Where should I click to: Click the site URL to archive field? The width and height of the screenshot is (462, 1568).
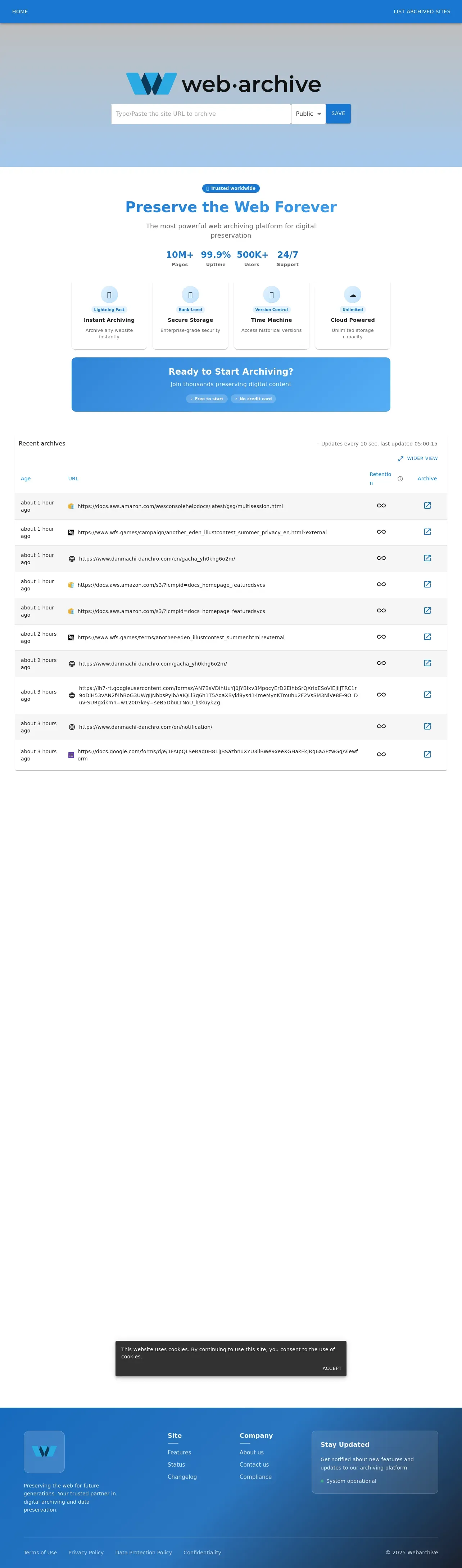click(x=201, y=114)
